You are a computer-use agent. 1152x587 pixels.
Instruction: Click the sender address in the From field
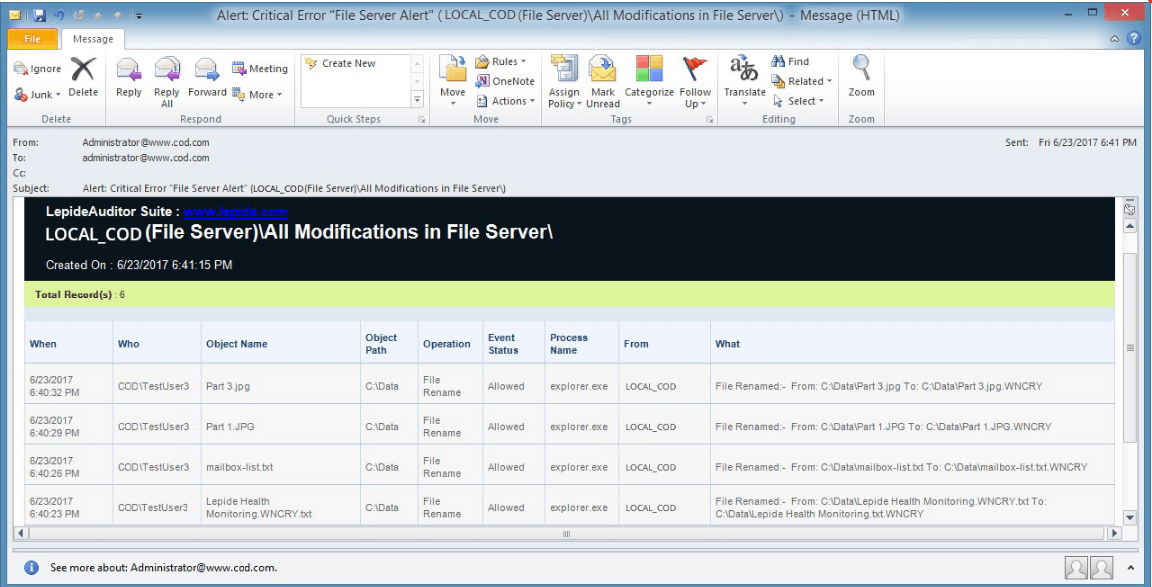146,143
